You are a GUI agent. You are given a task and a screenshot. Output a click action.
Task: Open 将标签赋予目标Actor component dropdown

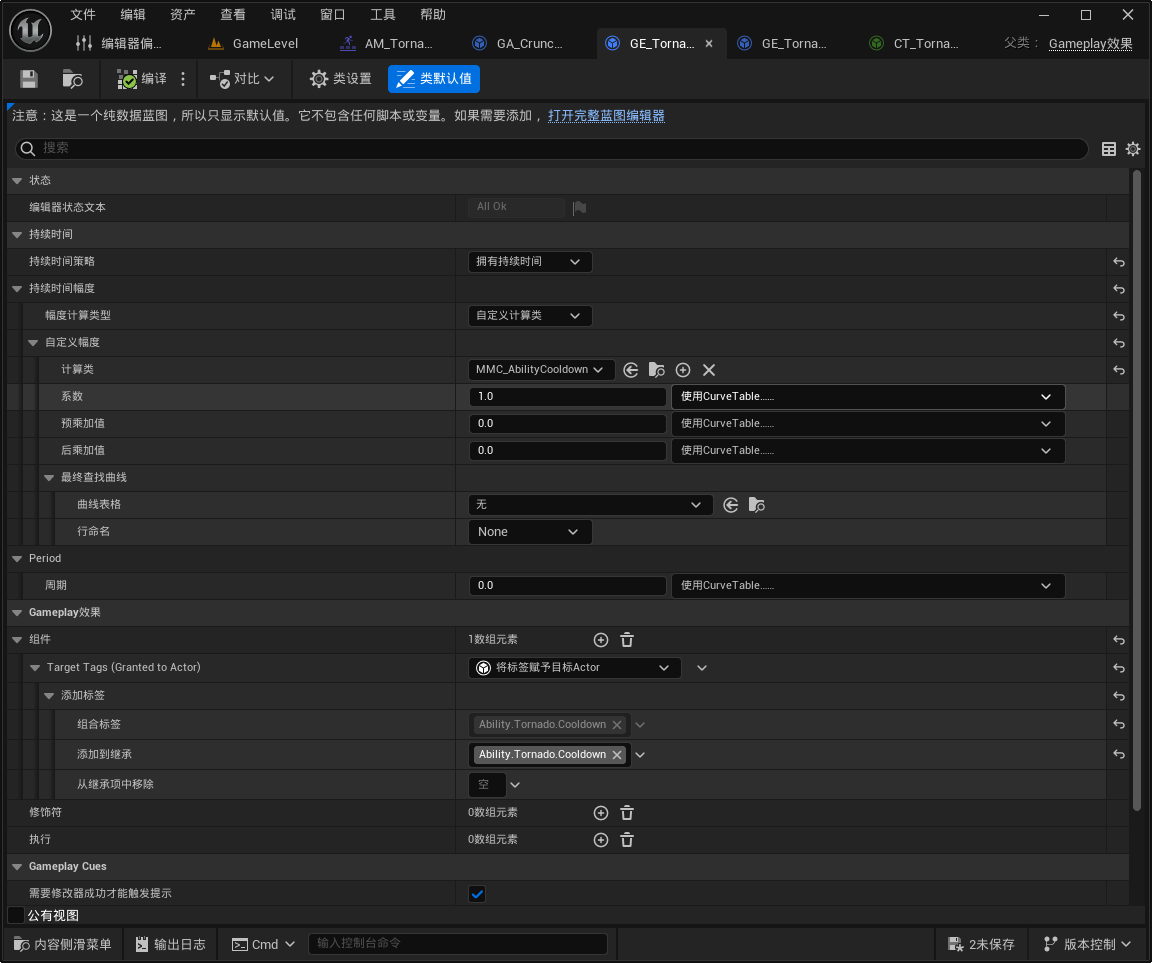pyautogui.click(x=575, y=668)
